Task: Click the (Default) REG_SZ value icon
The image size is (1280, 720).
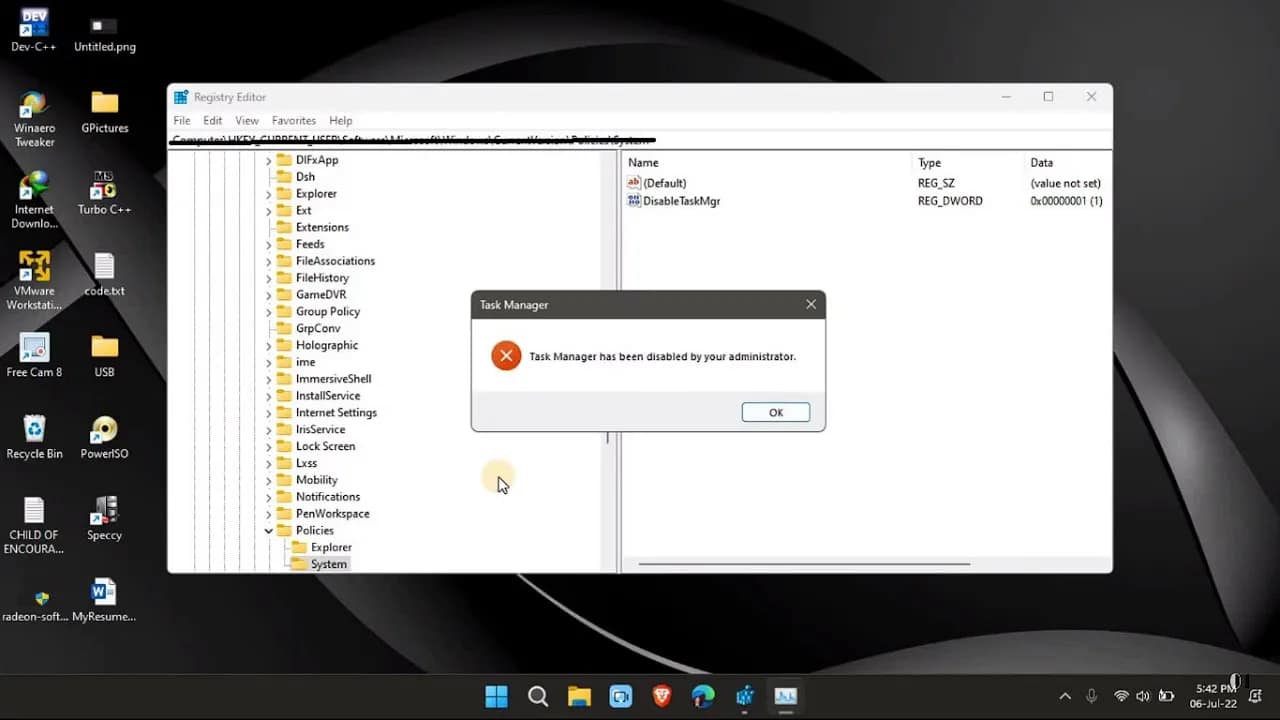Action: pos(634,183)
